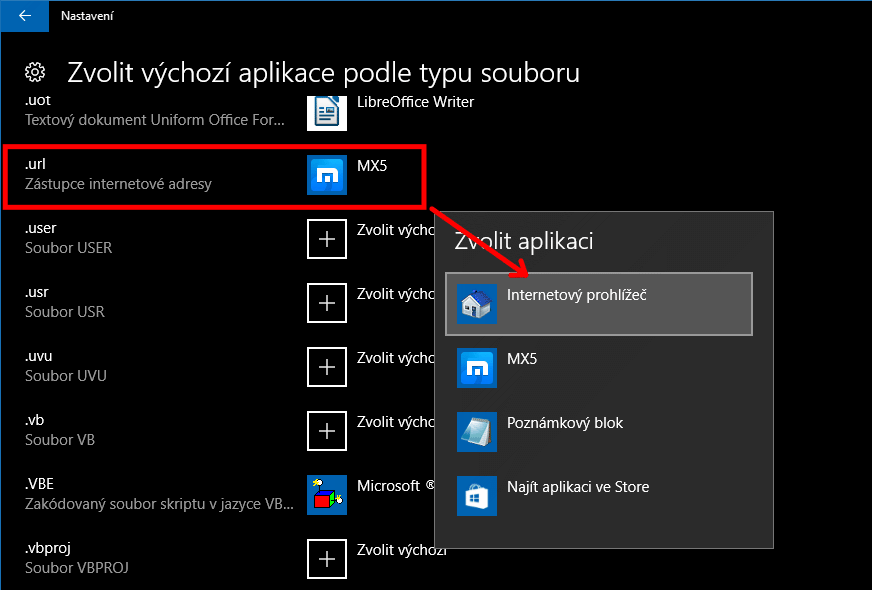
Task: Click the script host icon for .VBE
Action: click(x=326, y=495)
